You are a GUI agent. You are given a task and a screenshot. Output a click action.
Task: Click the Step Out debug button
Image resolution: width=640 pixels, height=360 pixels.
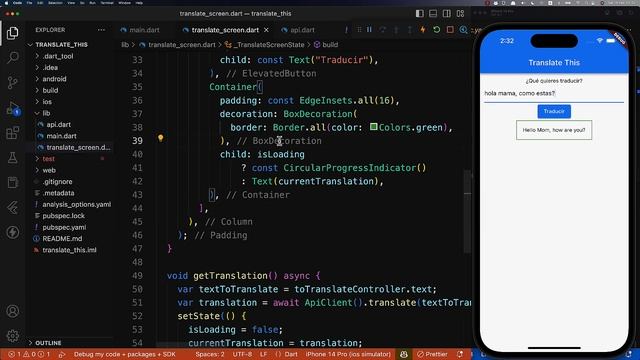[x=409, y=30]
